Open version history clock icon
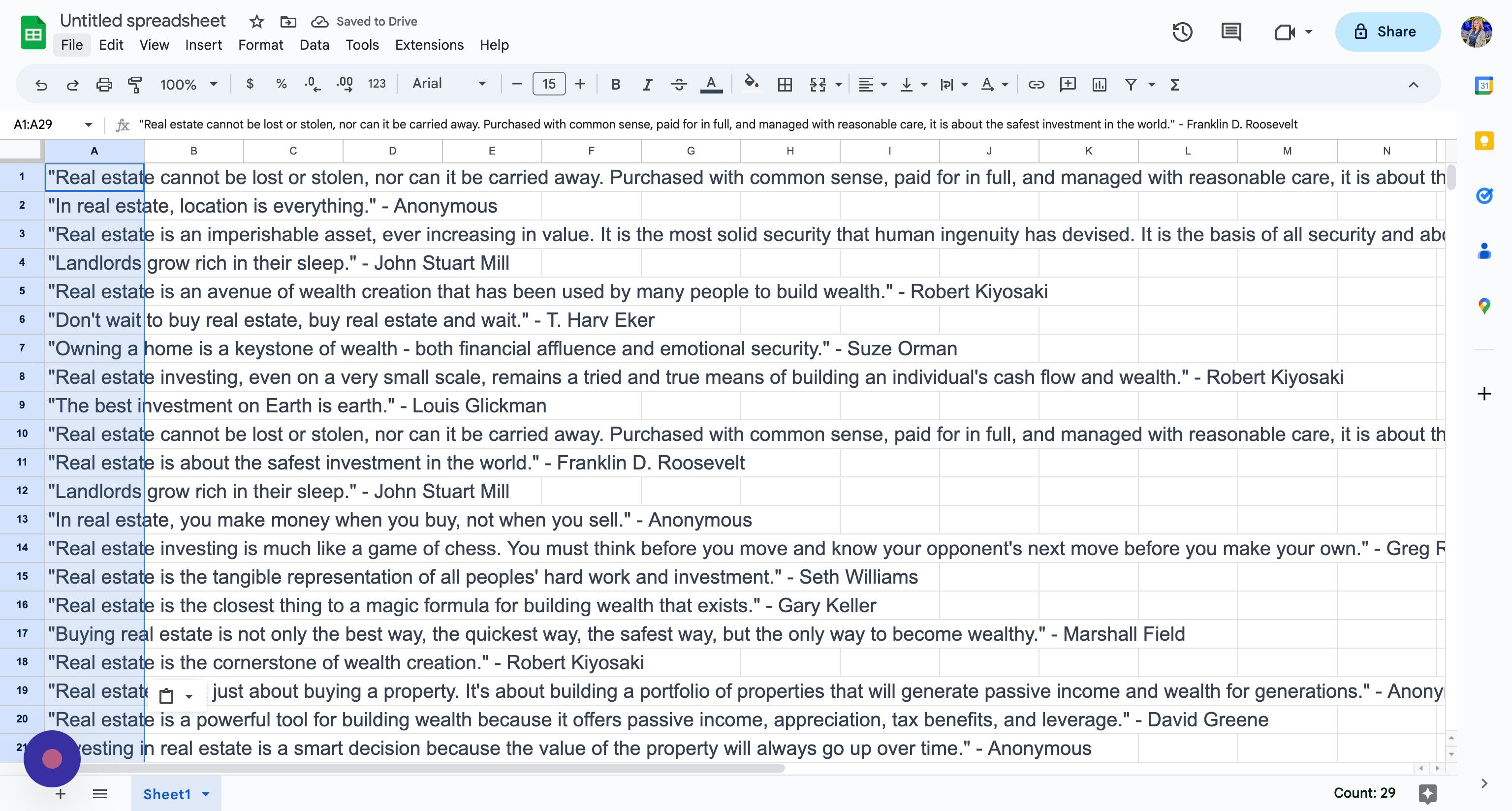This screenshot has width=1512, height=811. coord(1182,31)
